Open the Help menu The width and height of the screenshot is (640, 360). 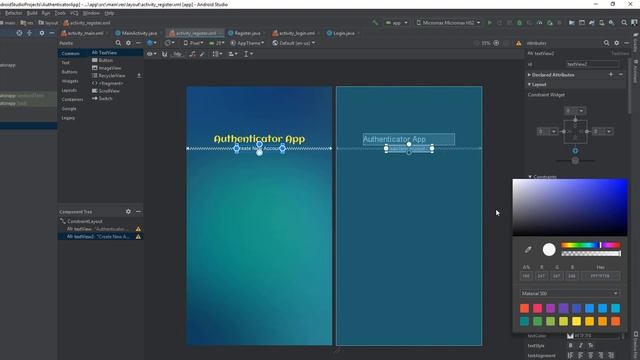coord(109,13)
